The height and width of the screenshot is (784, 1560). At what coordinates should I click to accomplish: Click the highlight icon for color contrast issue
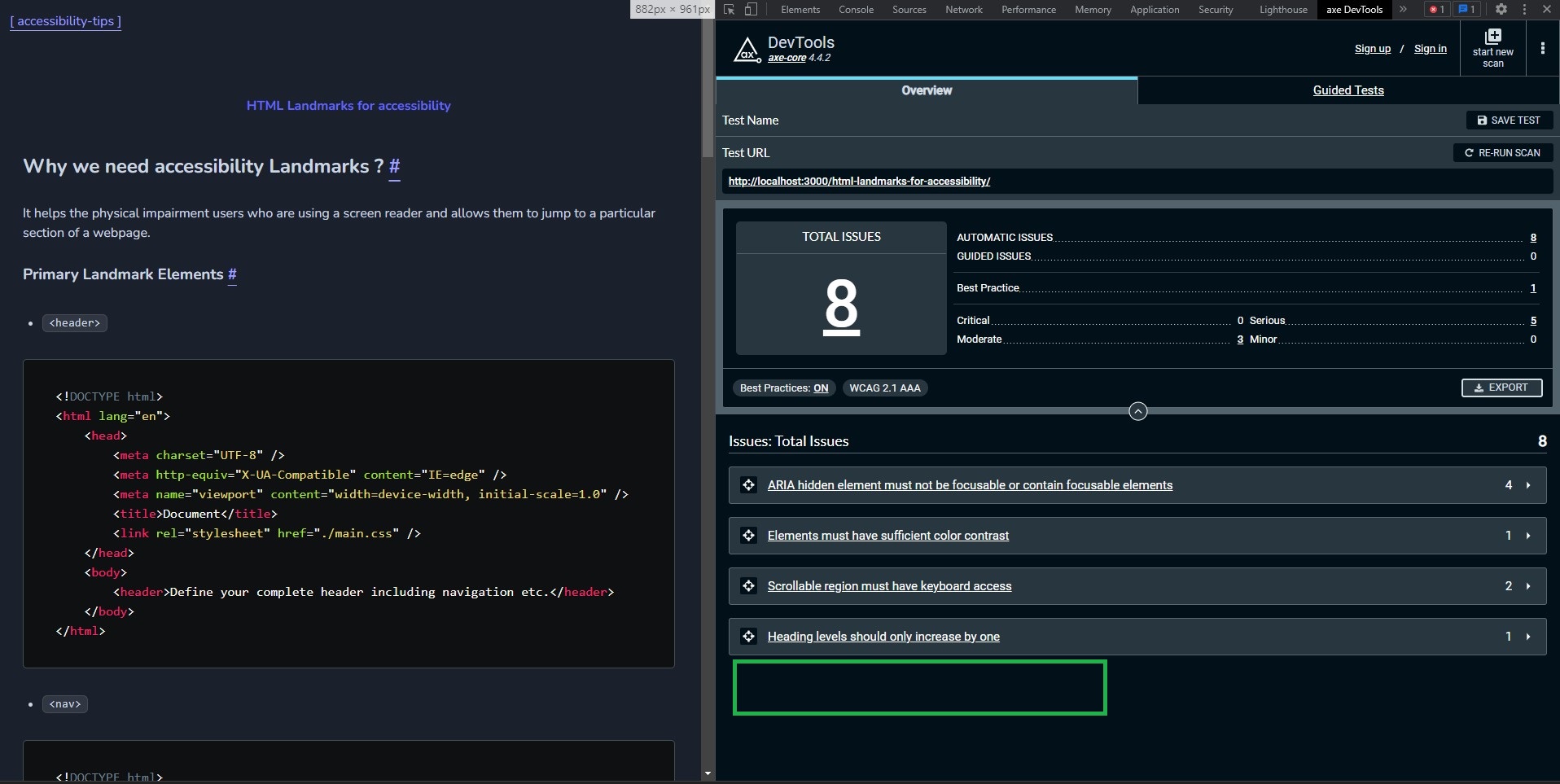(748, 536)
